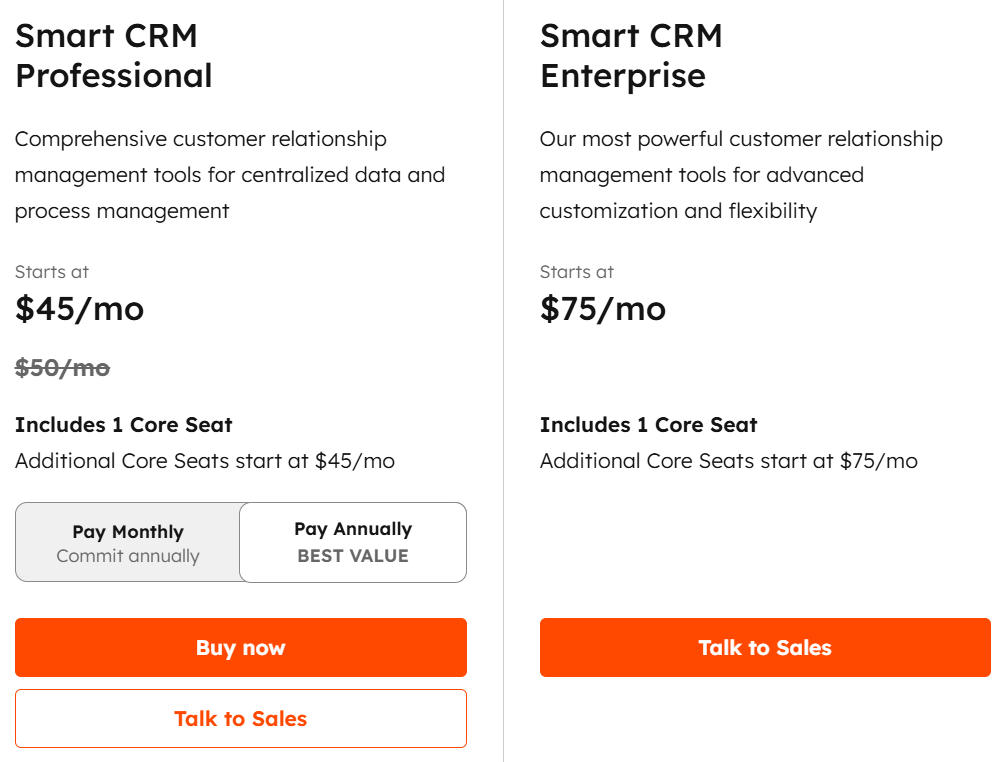Viewport: 1006px width, 762px height.
Task: Click the Professional plan description text
Action: point(229,175)
